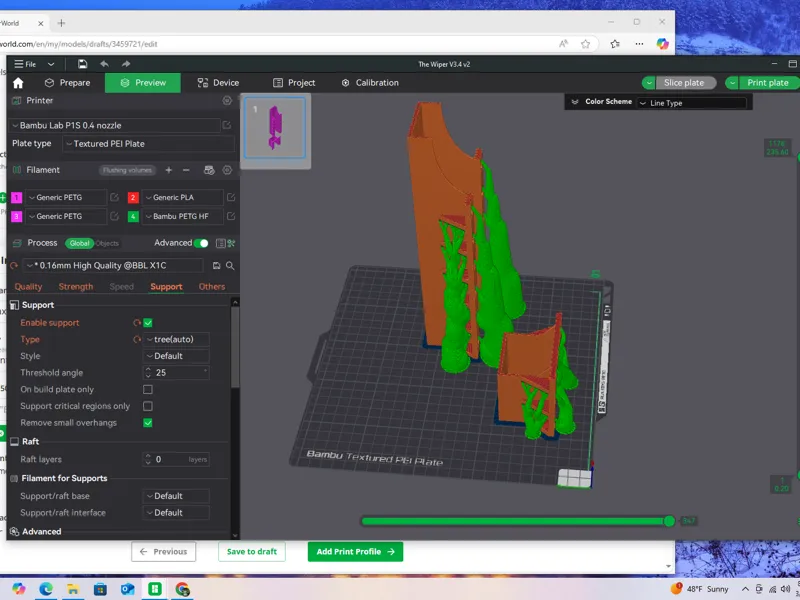Open File Explorer from taskbar
Screen dimensions: 800x600
pyautogui.click(x=73, y=589)
